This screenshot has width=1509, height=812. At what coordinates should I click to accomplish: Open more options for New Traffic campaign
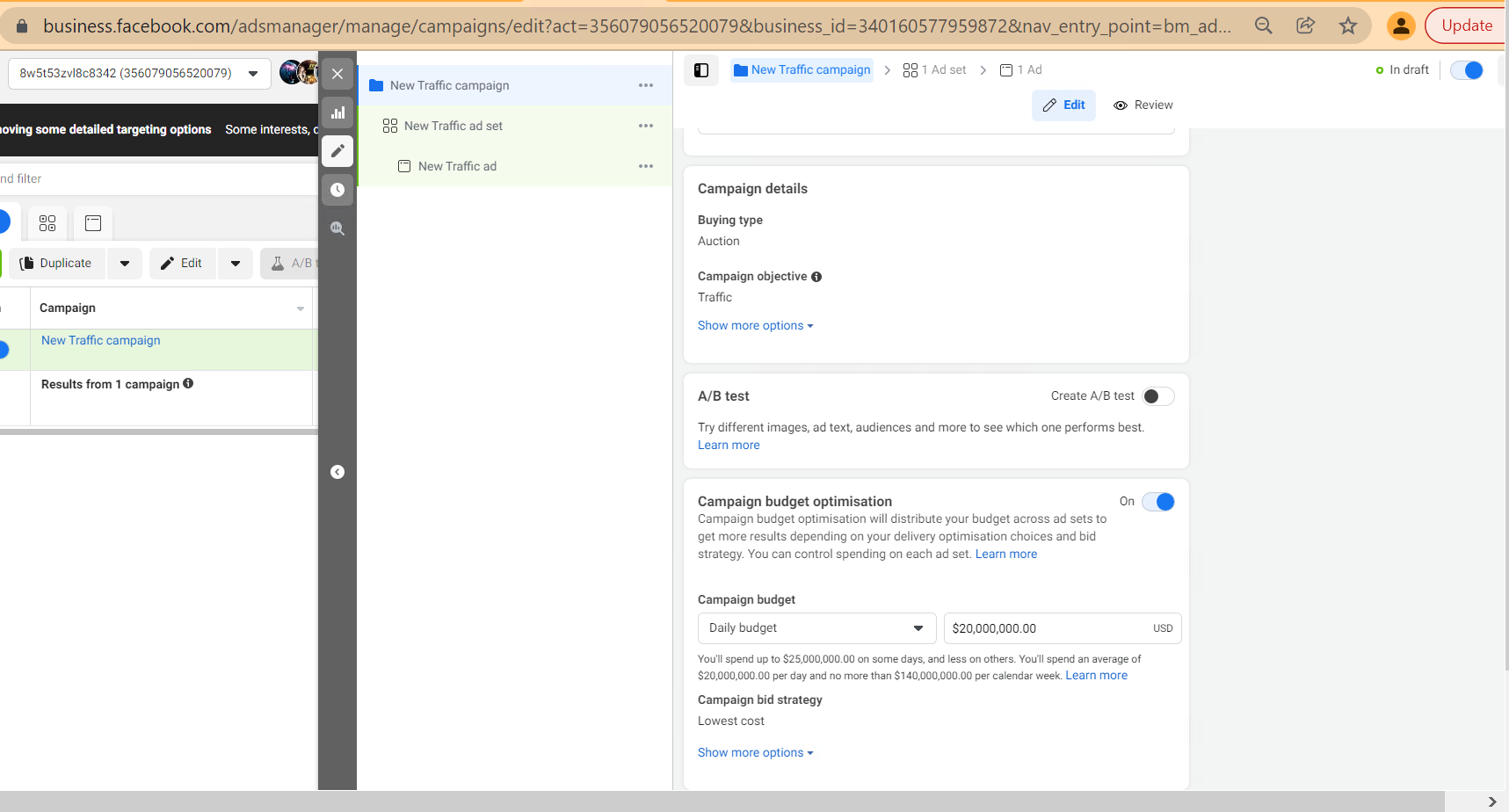coord(646,85)
